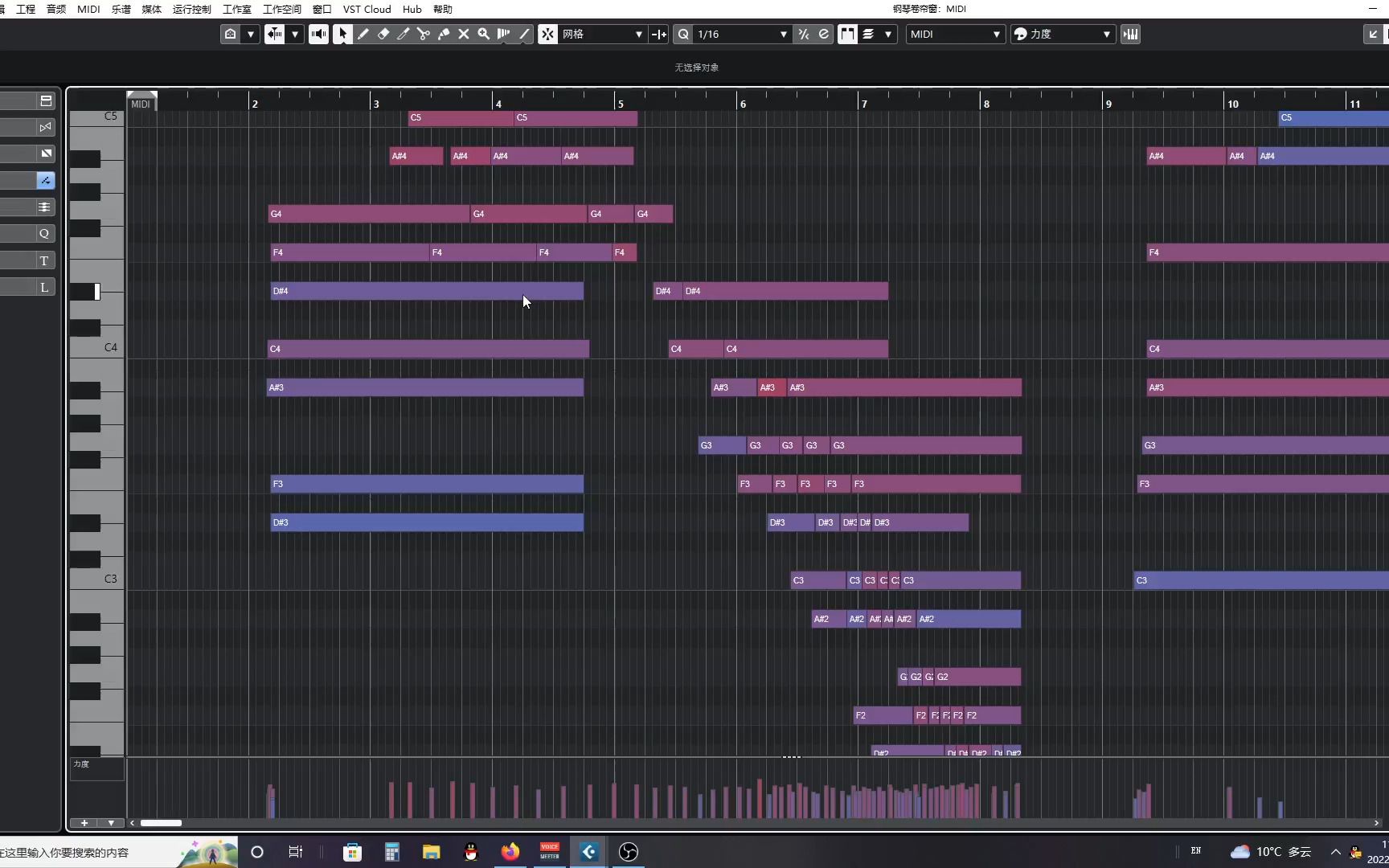Toggle Snap on/off icon
The width and height of the screenshot is (1389, 868).
pyautogui.click(x=547, y=34)
